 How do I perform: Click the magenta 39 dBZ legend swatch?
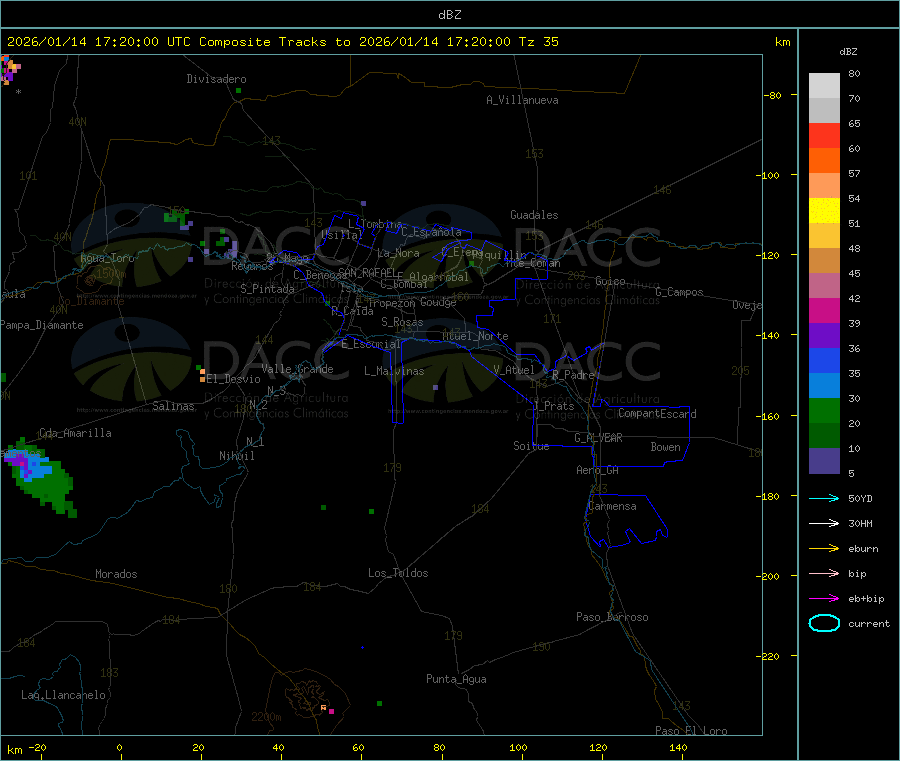coord(824,310)
